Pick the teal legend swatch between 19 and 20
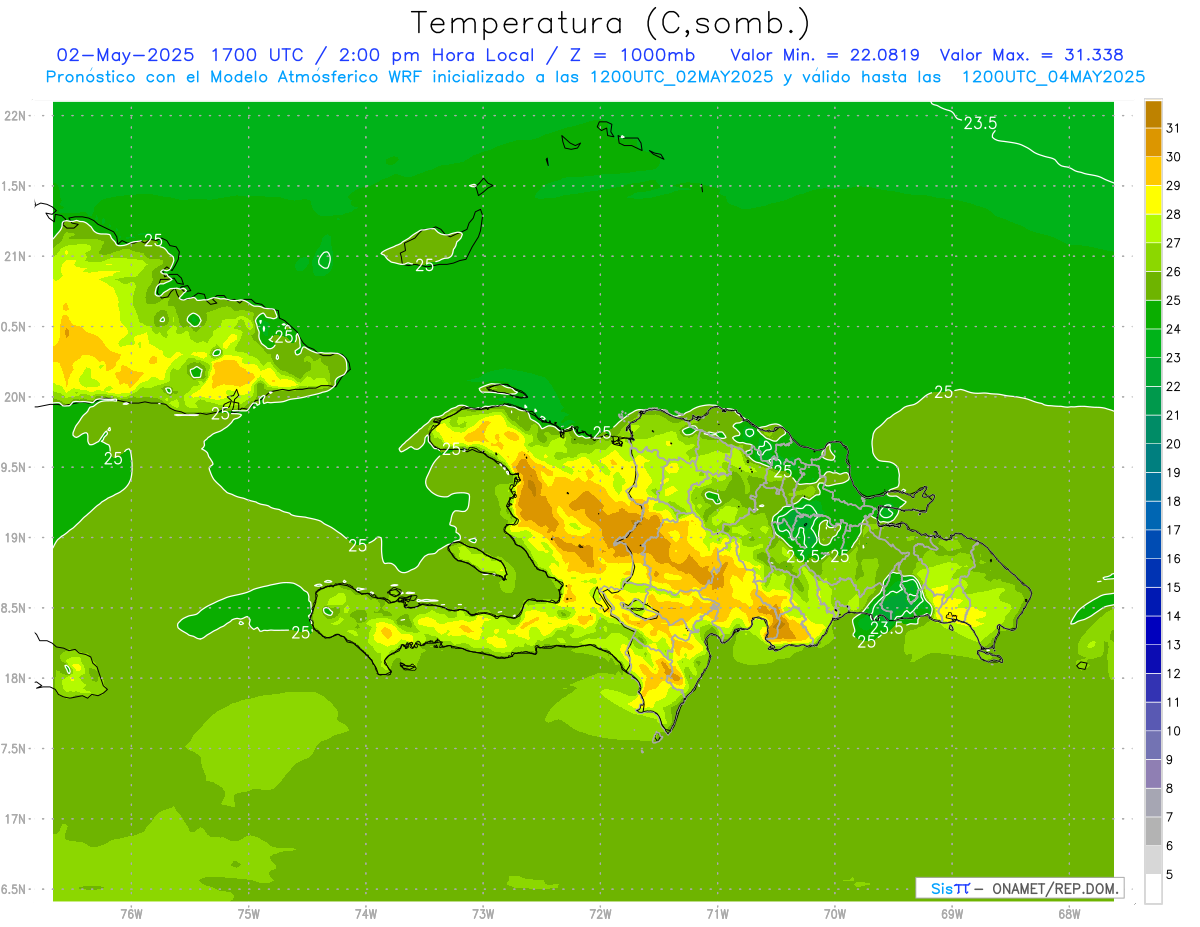The image size is (1200, 927). click(x=1153, y=458)
